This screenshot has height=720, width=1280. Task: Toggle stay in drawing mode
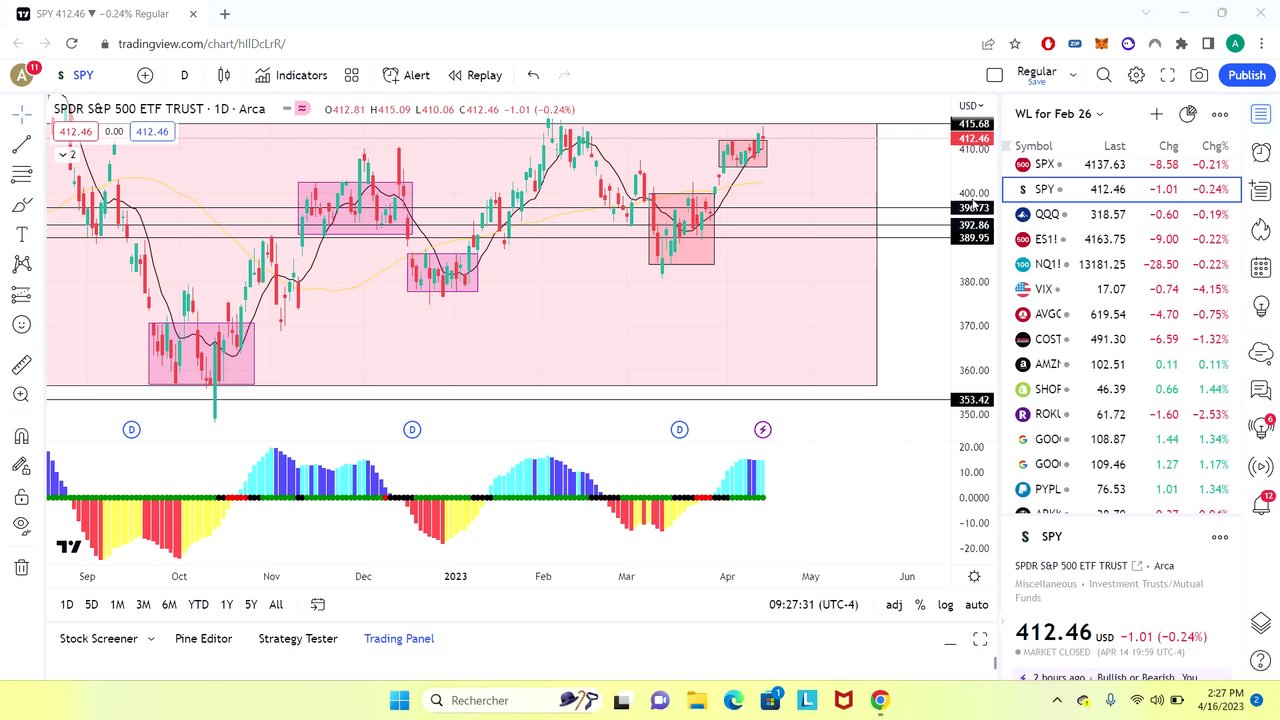pyautogui.click(x=21, y=466)
